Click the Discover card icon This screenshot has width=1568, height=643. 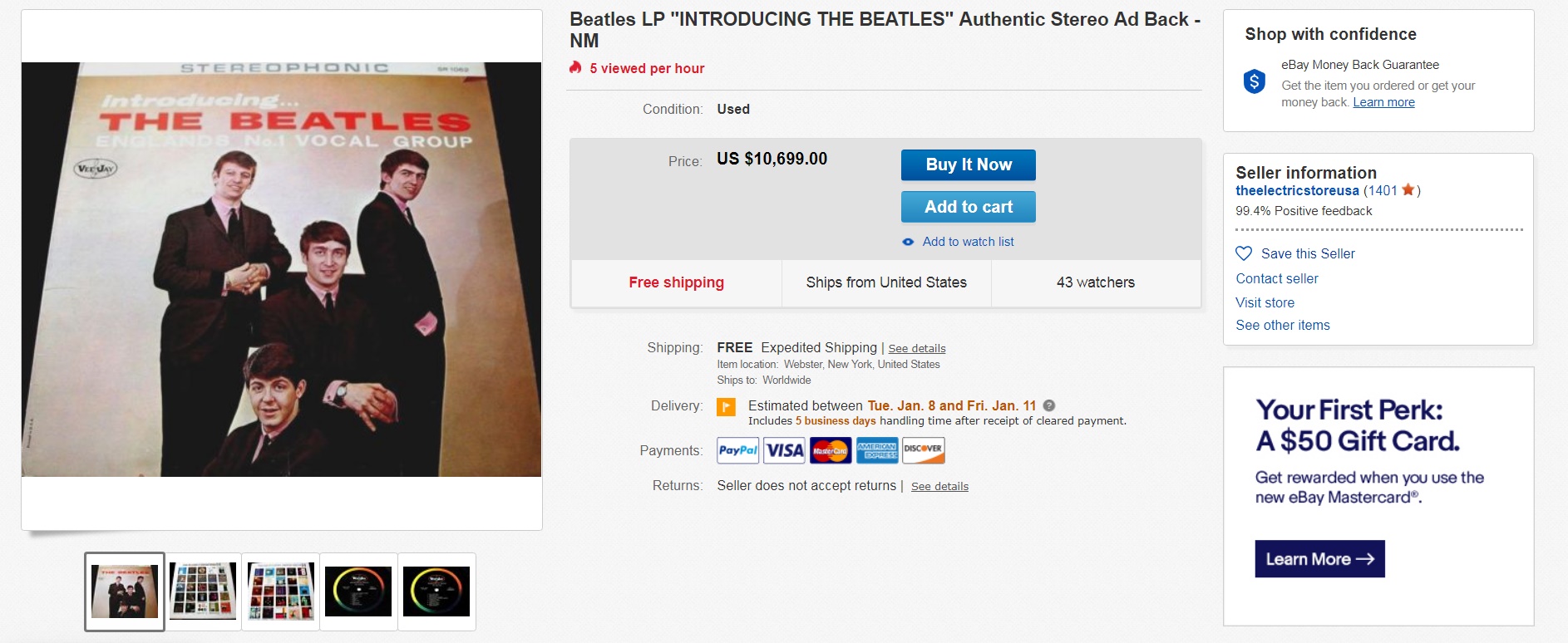[x=923, y=450]
